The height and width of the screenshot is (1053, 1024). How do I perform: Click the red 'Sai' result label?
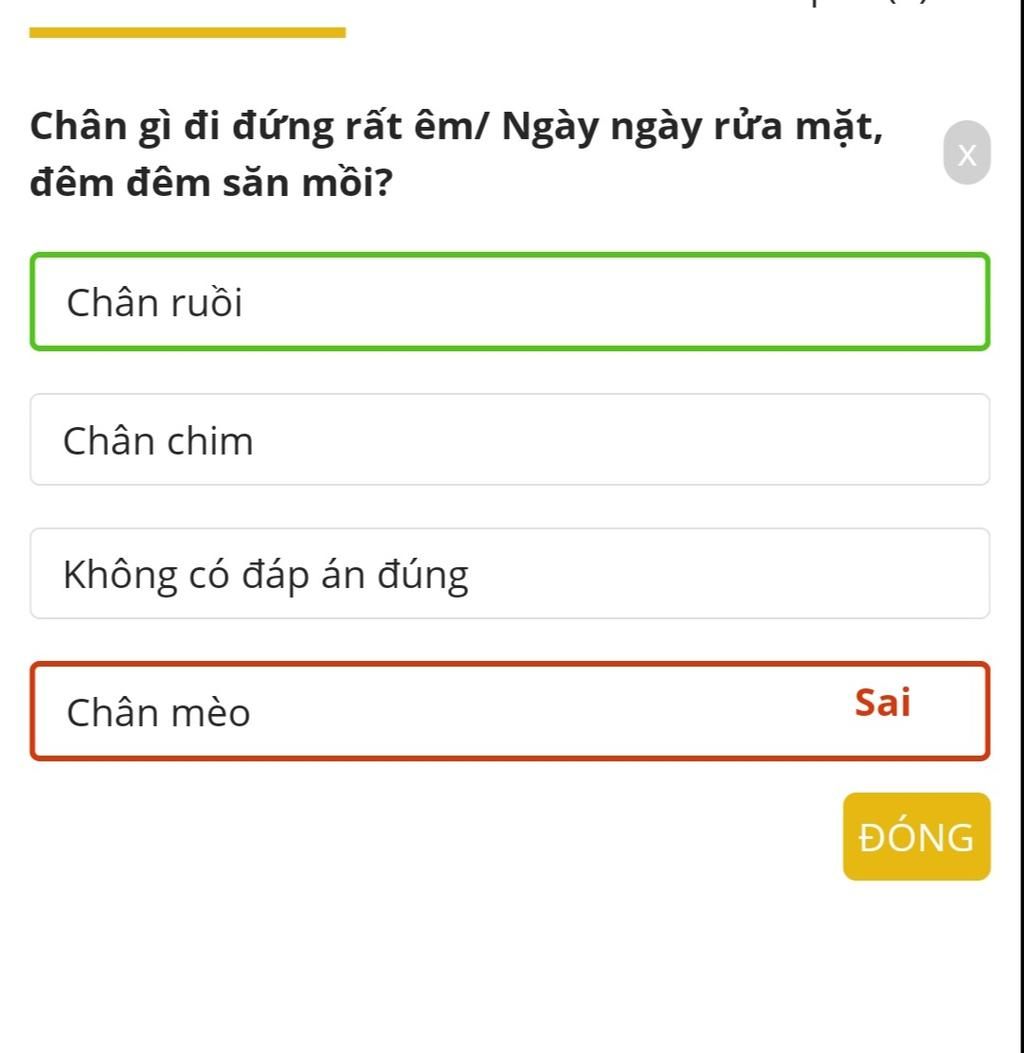(882, 703)
